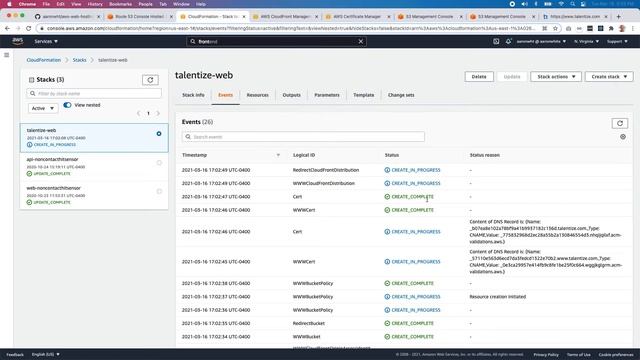Click the Chrome address bar
The width and height of the screenshot is (640, 360).
coord(290,28)
